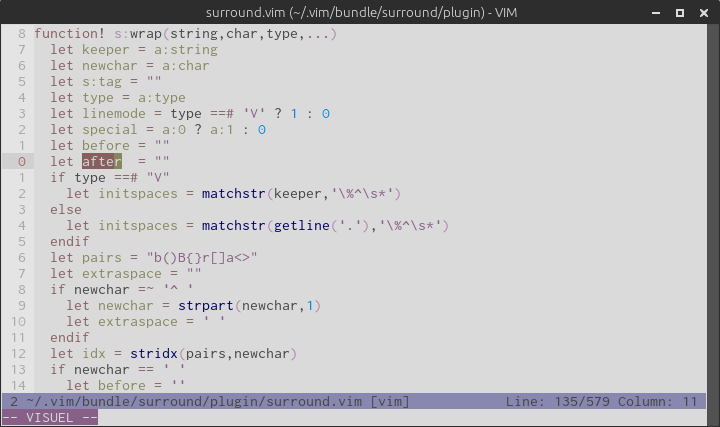This screenshot has height=427, width=720.
Task: Click the 'endif' on the line numbered 11
Action: (x=70, y=337)
